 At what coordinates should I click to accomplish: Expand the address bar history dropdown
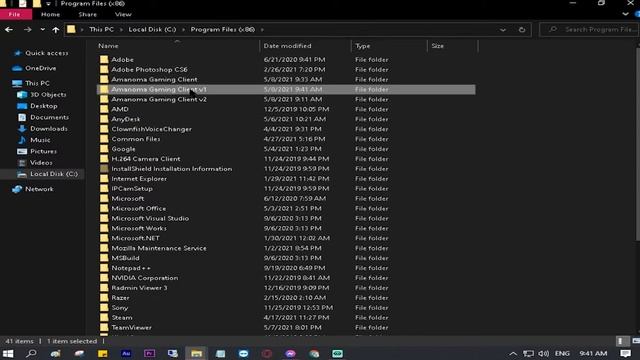(x=503, y=29)
